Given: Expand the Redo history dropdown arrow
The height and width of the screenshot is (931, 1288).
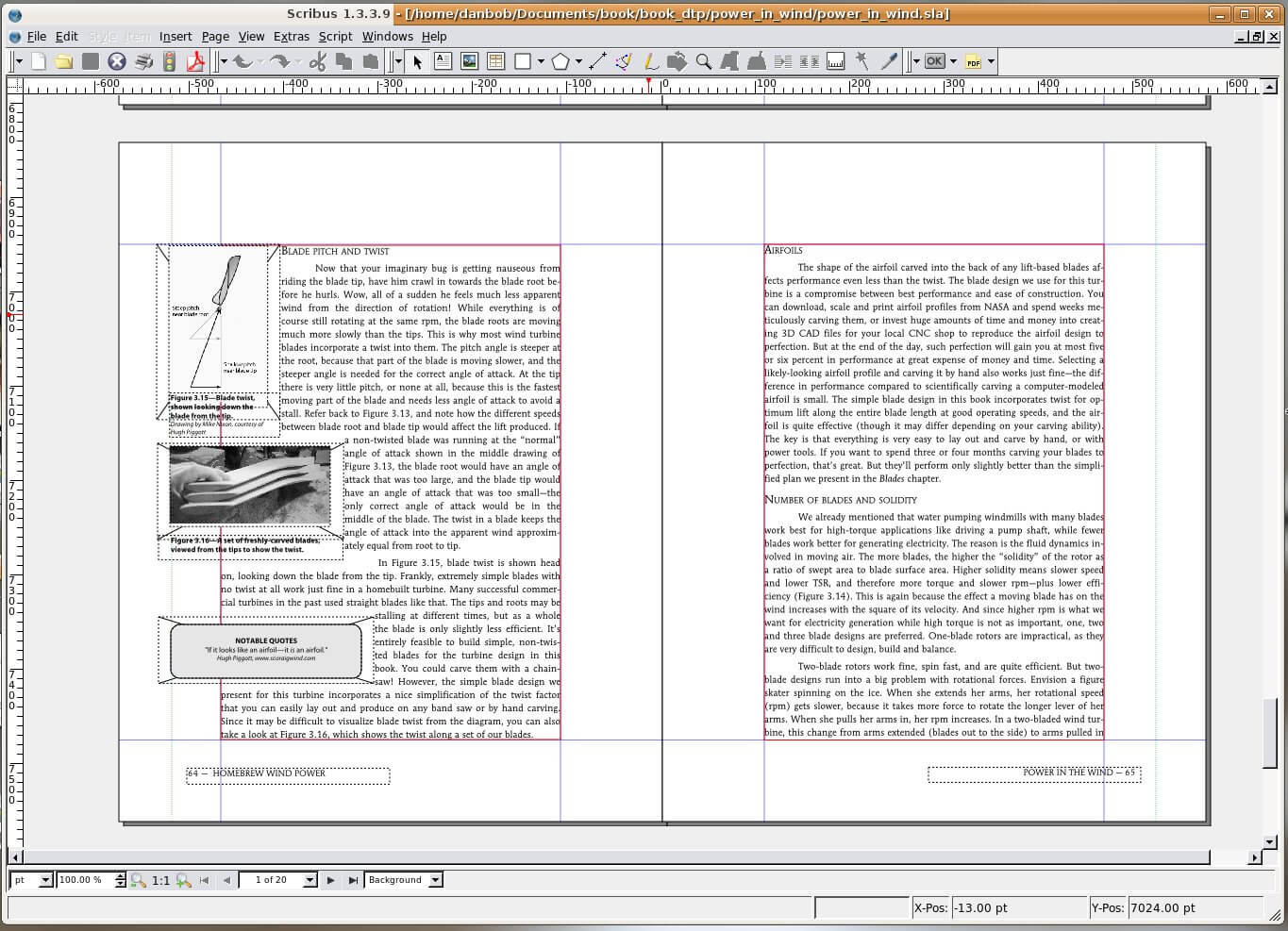Looking at the screenshot, I should tap(297, 62).
